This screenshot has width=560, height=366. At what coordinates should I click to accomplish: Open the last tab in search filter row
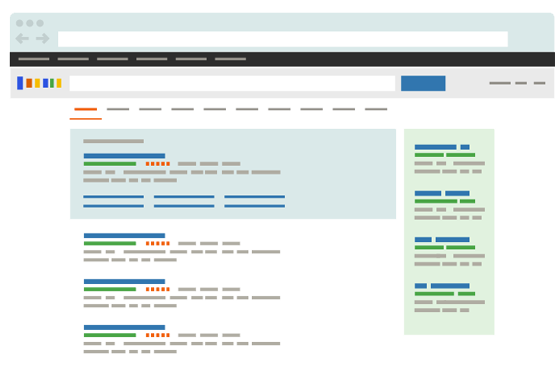376,109
